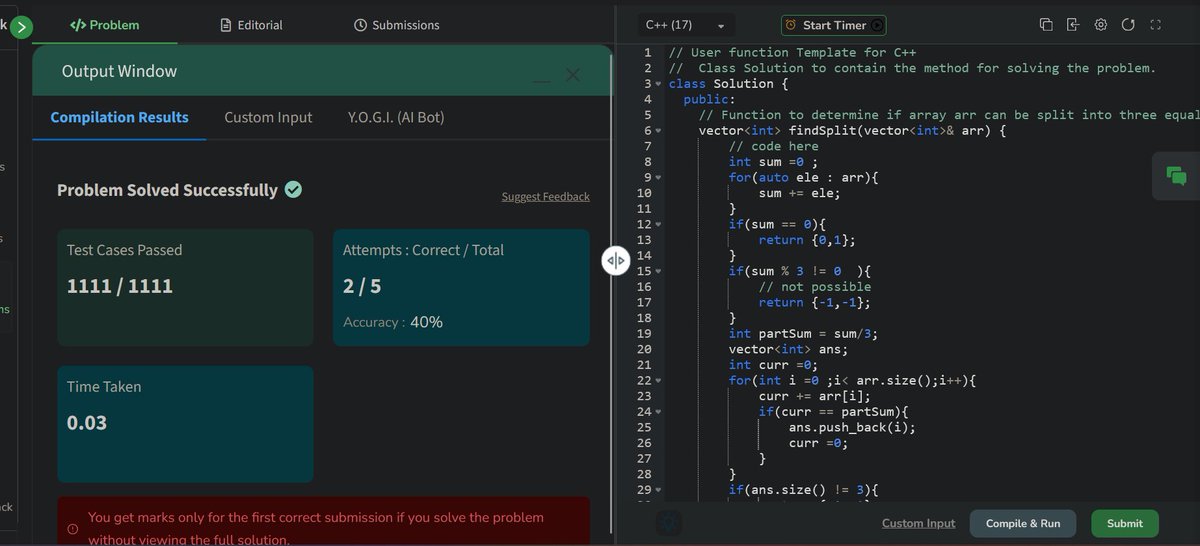Select the Compilation Results tab
The height and width of the screenshot is (546, 1200).
pos(119,118)
